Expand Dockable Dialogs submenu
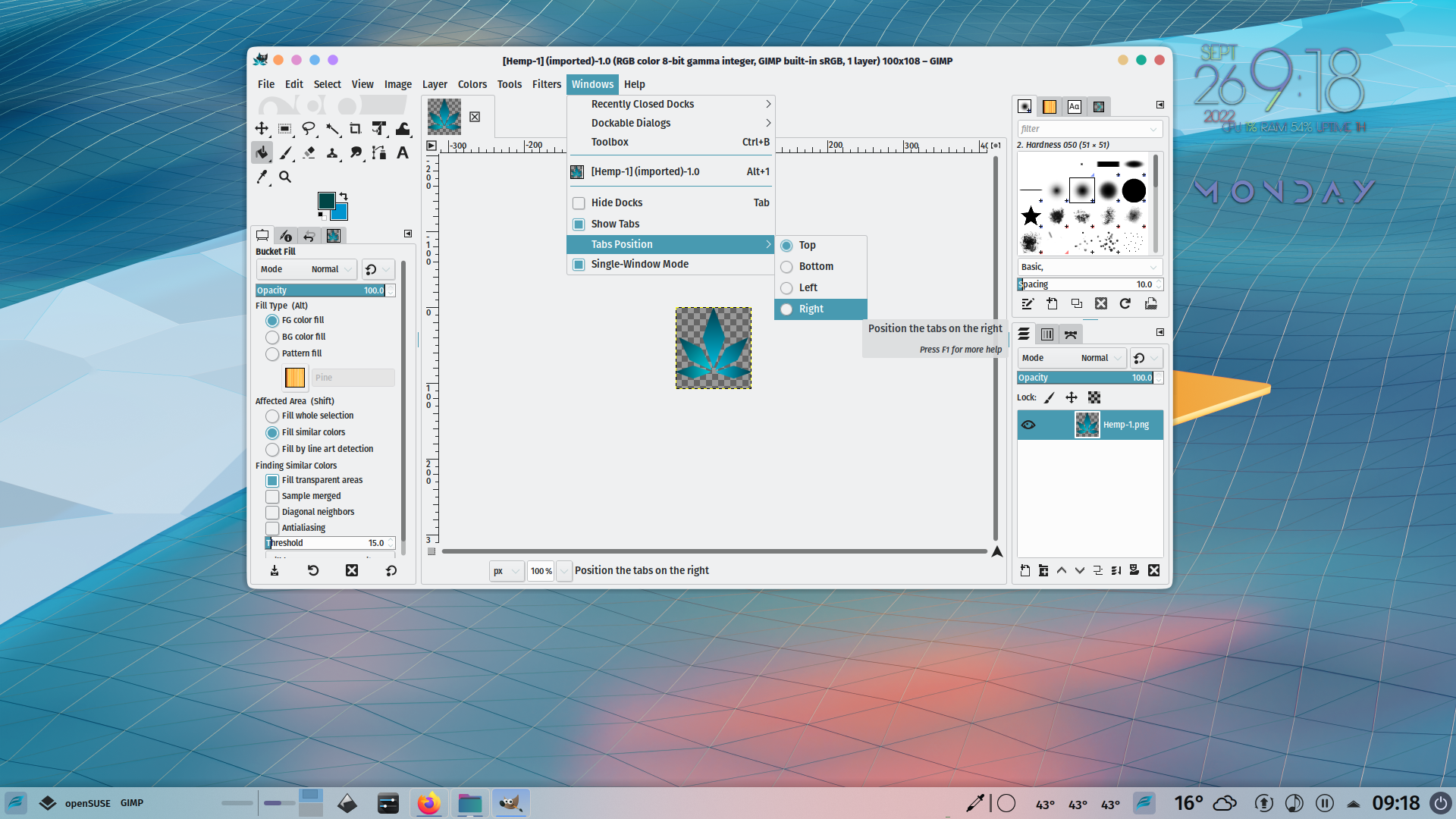Viewport: 1456px width, 819px height. pyautogui.click(x=670, y=123)
